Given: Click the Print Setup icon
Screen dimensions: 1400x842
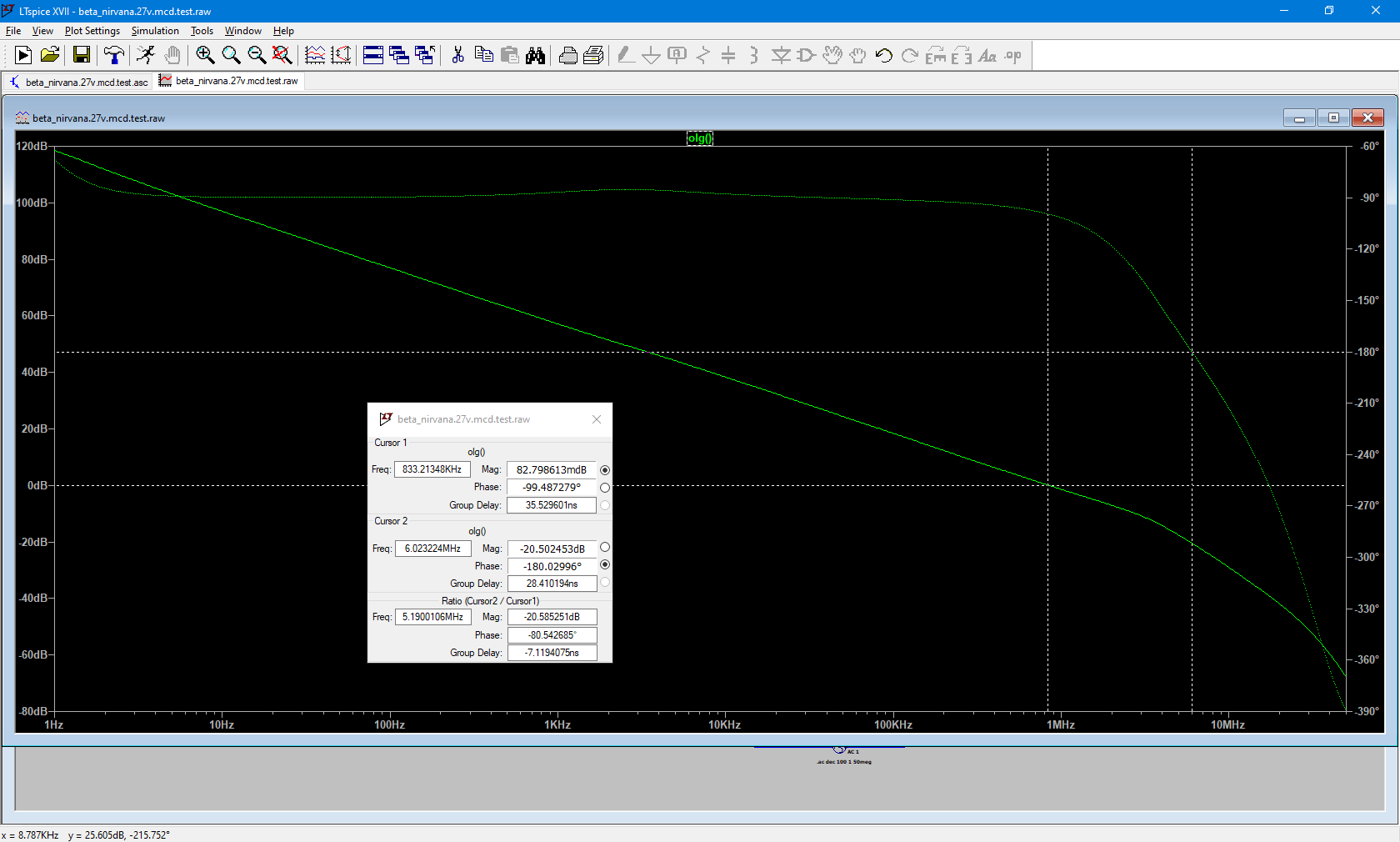Looking at the screenshot, I should click(x=593, y=55).
